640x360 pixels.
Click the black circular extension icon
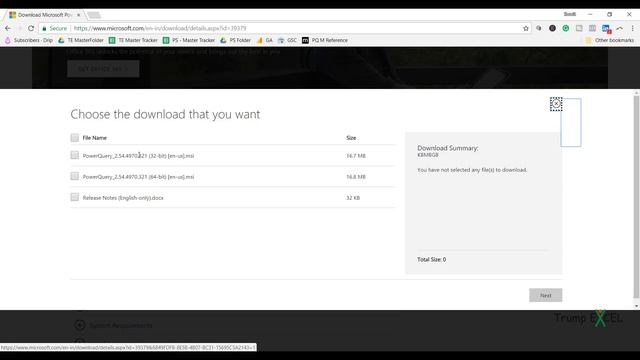pos(552,28)
